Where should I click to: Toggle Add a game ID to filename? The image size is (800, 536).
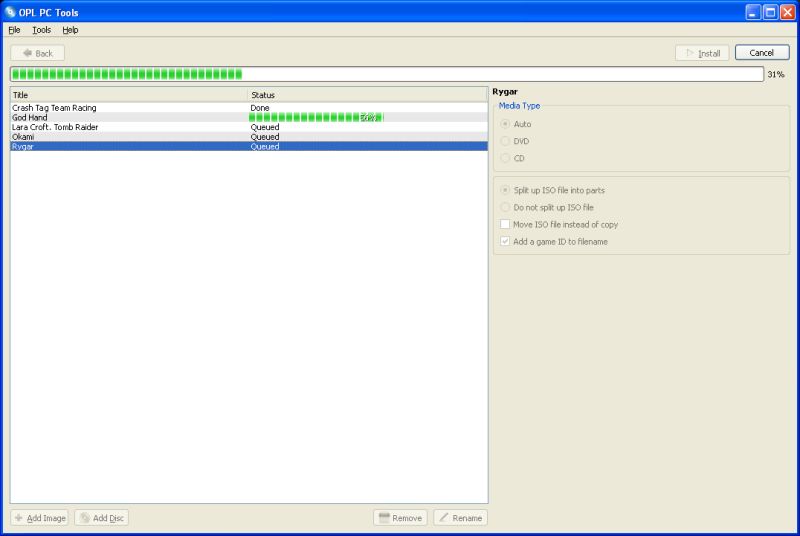click(x=555, y=241)
